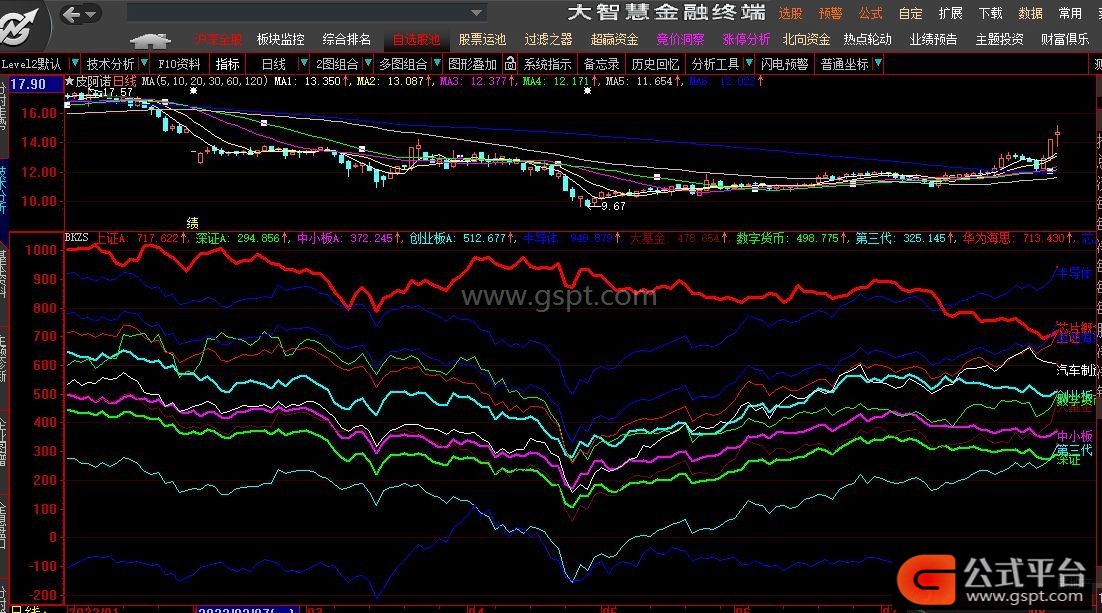Viewport: 1102px width, 613px height.
Task: Open the 常用 menu
Action: tap(1070, 13)
